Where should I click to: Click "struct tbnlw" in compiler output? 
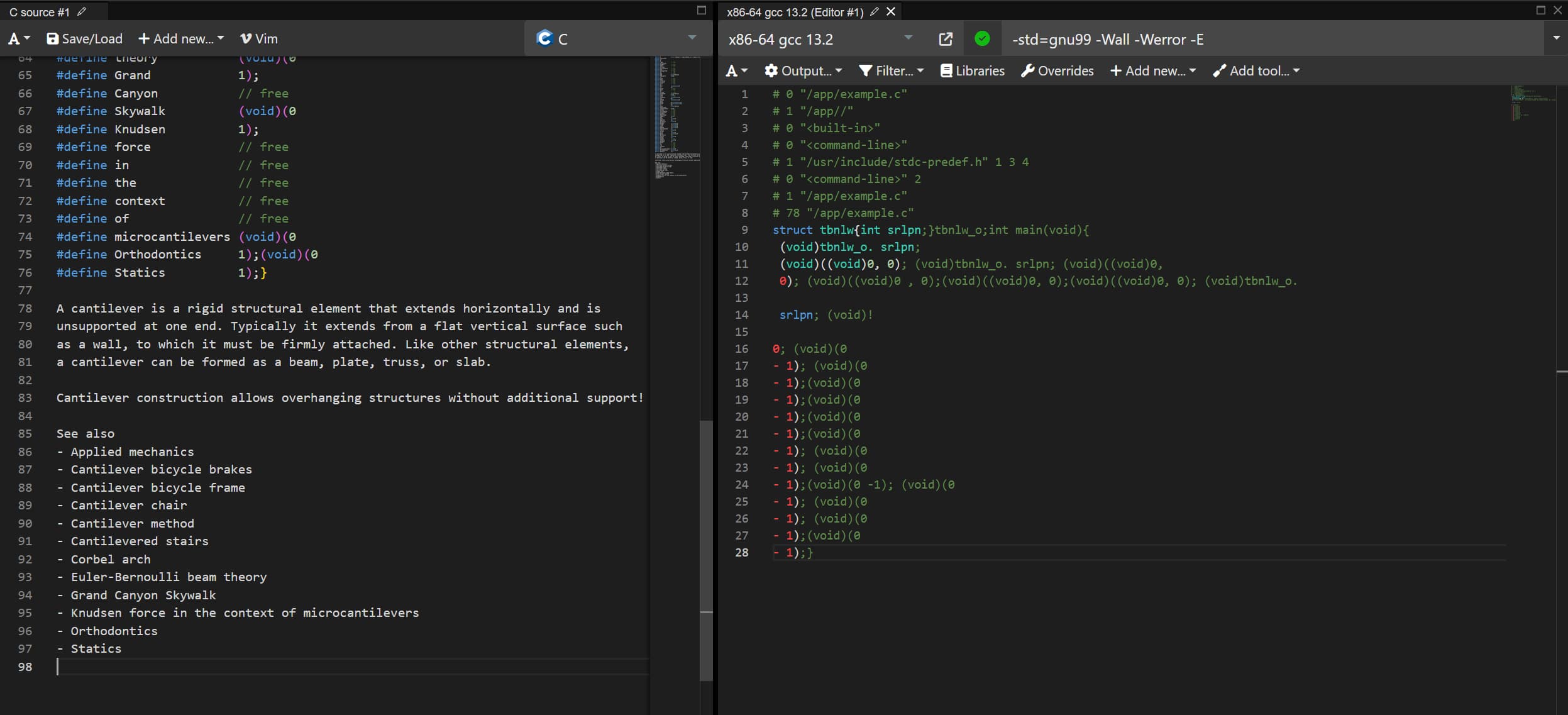coord(812,230)
